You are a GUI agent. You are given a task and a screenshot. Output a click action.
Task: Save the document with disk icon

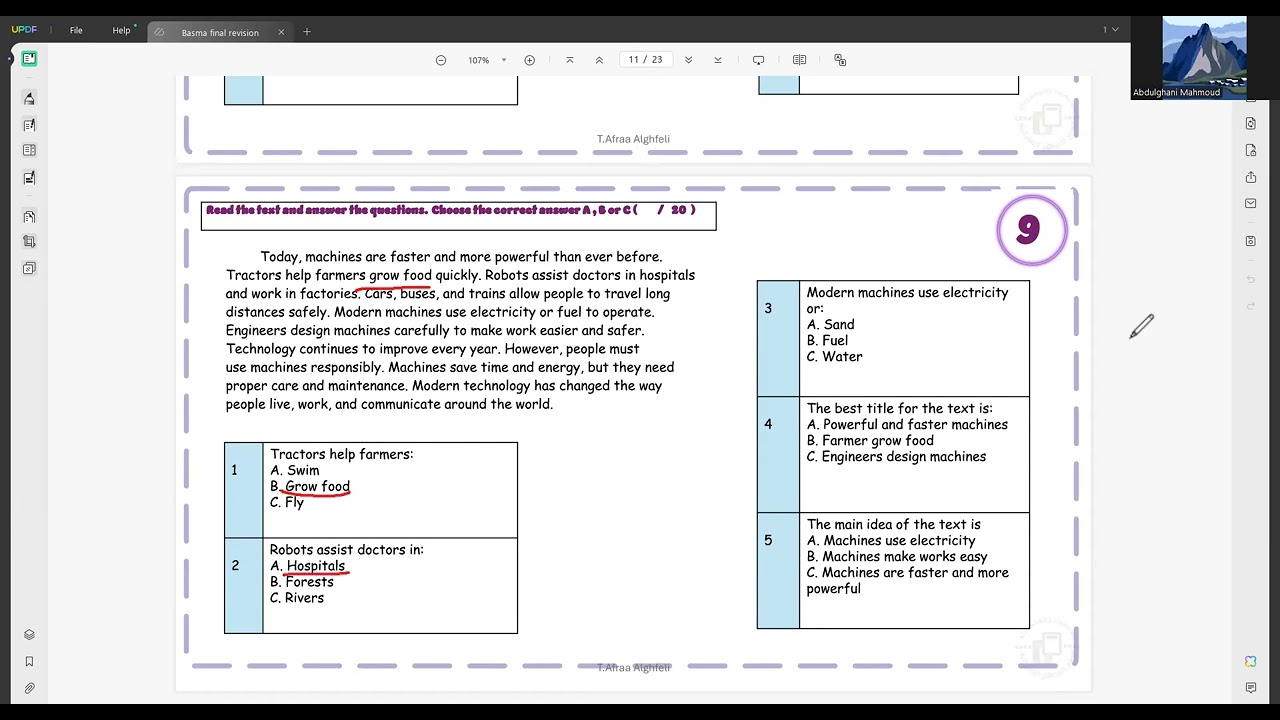[1250, 241]
